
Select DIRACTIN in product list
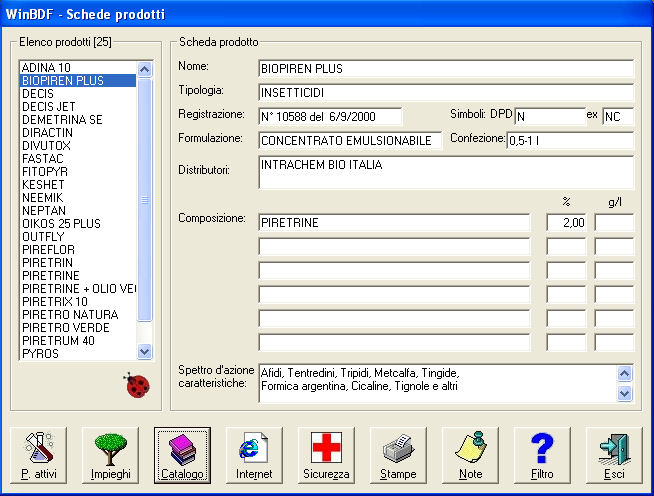(x=78, y=133)
